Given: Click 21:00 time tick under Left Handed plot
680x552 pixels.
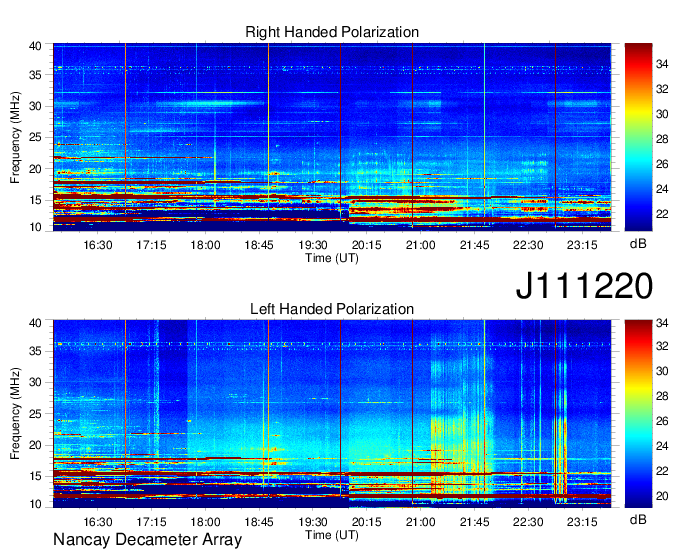Looking at the screenshot, I should 420,522.
